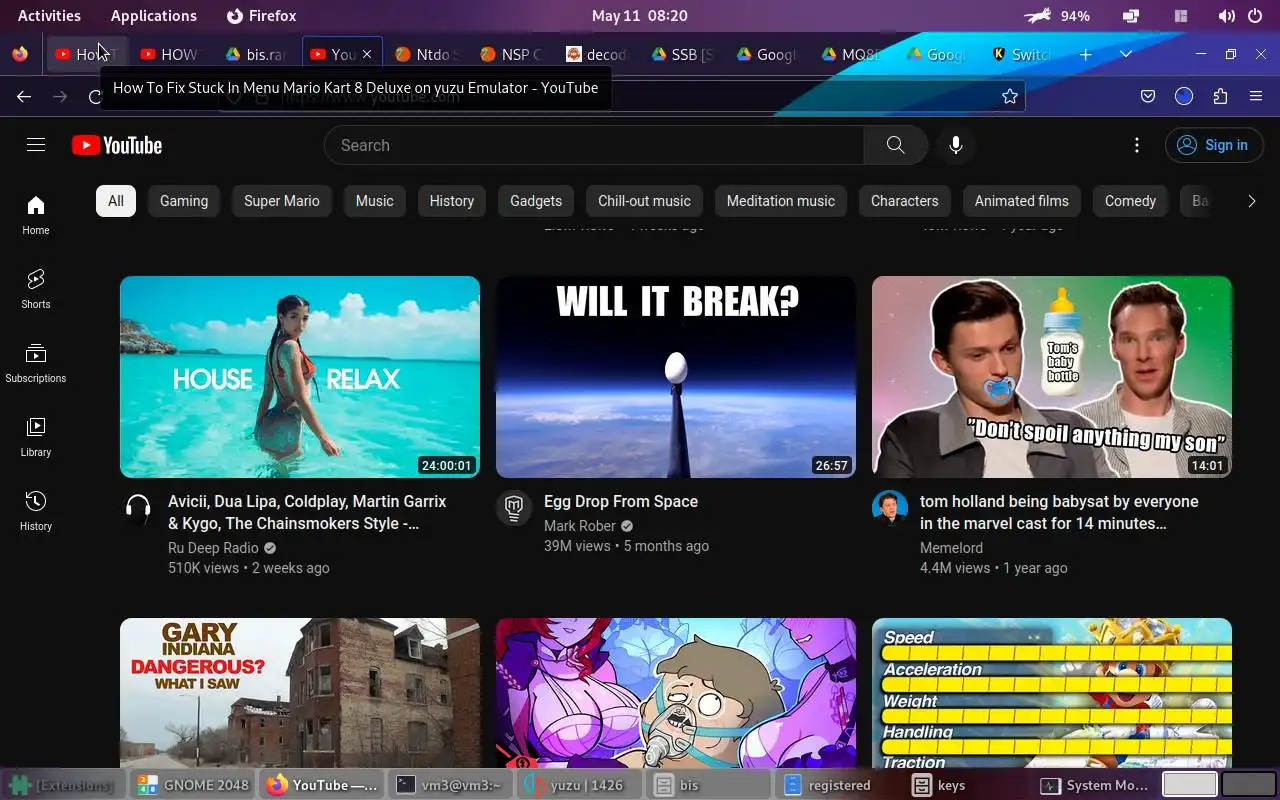Open Ru Deep Radio channel avatar
This screenshot has height=800, width=1280.
pyautogui.click(x=138, y=509)
